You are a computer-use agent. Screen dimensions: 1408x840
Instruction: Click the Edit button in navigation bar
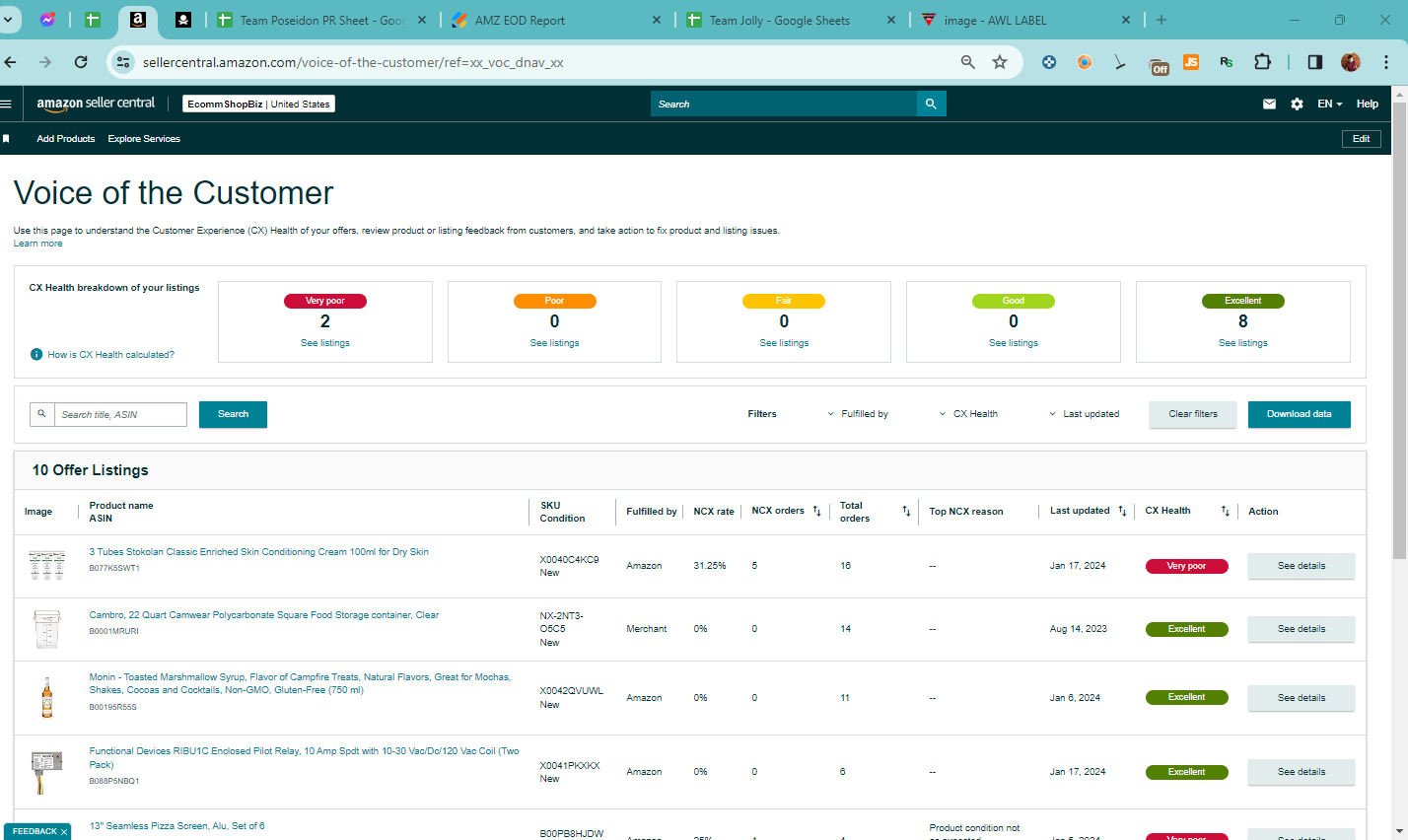pos(1361,139)
